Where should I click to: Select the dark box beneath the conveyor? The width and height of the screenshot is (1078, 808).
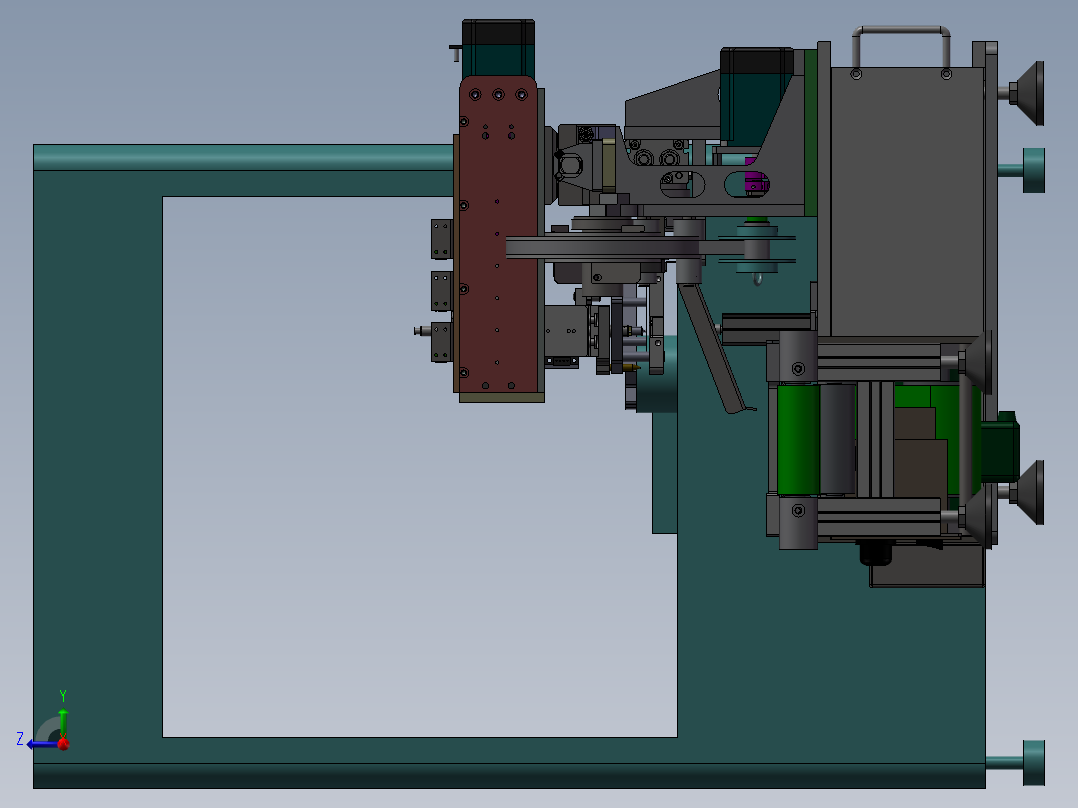927,566
